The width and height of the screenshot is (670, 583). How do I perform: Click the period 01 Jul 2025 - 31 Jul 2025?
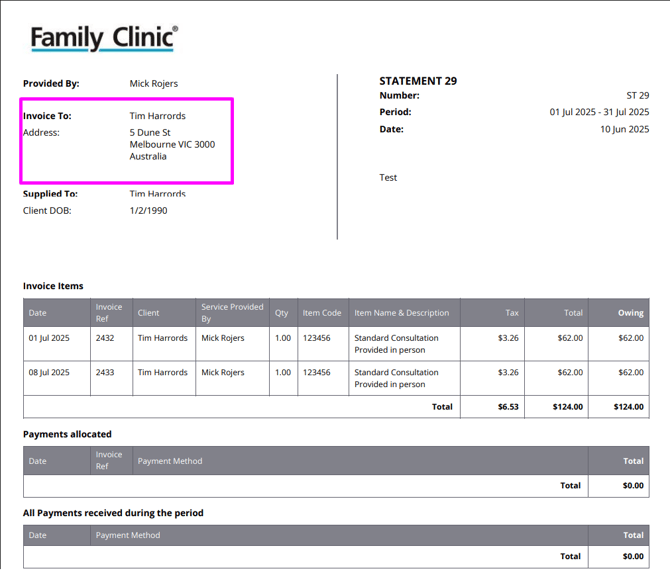click(599, 113)
